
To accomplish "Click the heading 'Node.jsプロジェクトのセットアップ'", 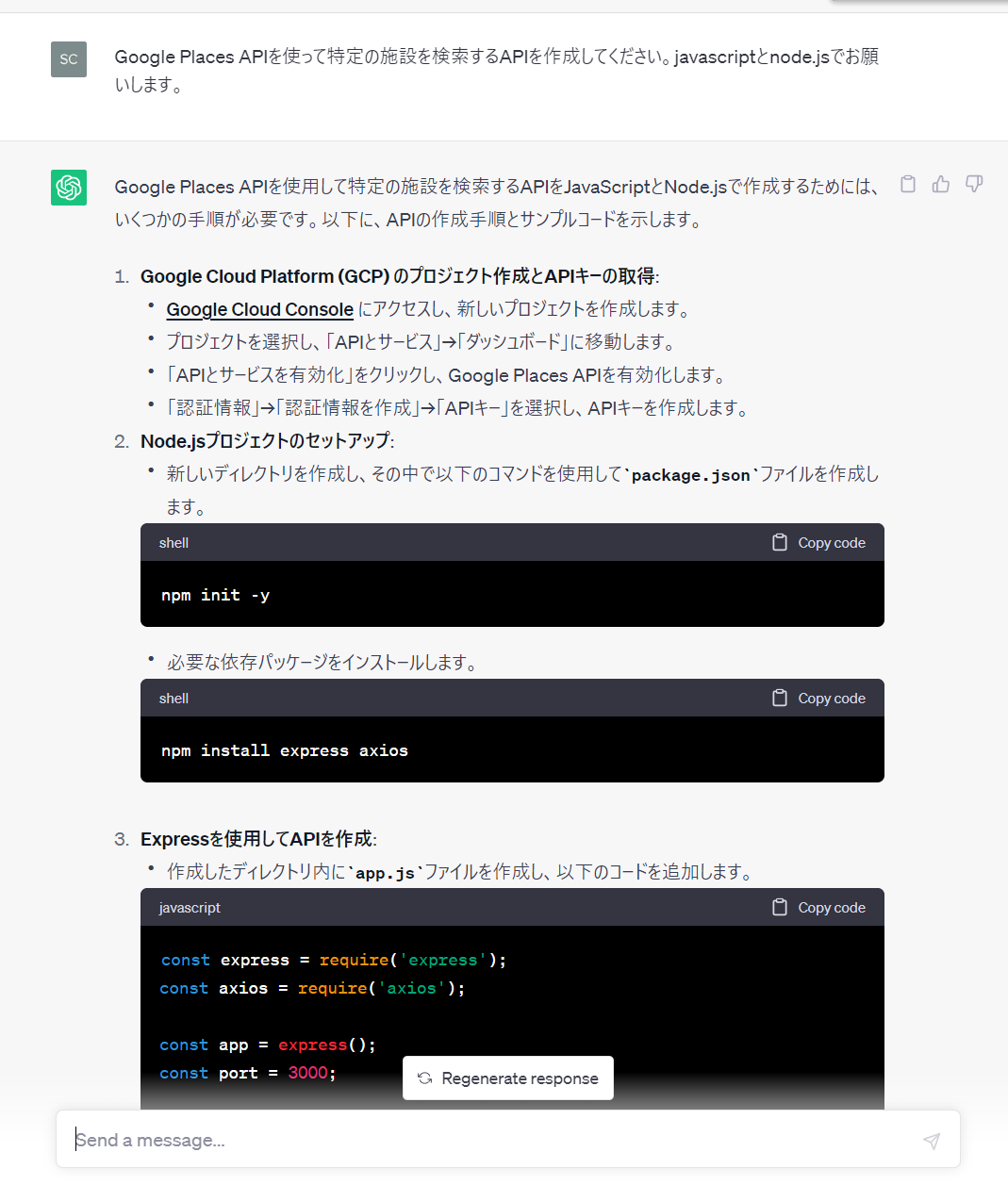I will tap(267, 441).
